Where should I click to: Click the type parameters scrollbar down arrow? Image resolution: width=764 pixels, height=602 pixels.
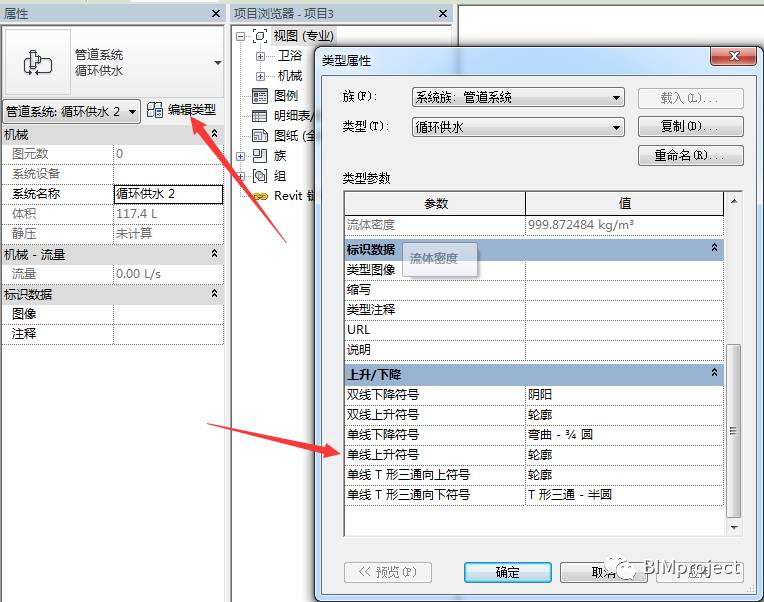pos(734,527)
